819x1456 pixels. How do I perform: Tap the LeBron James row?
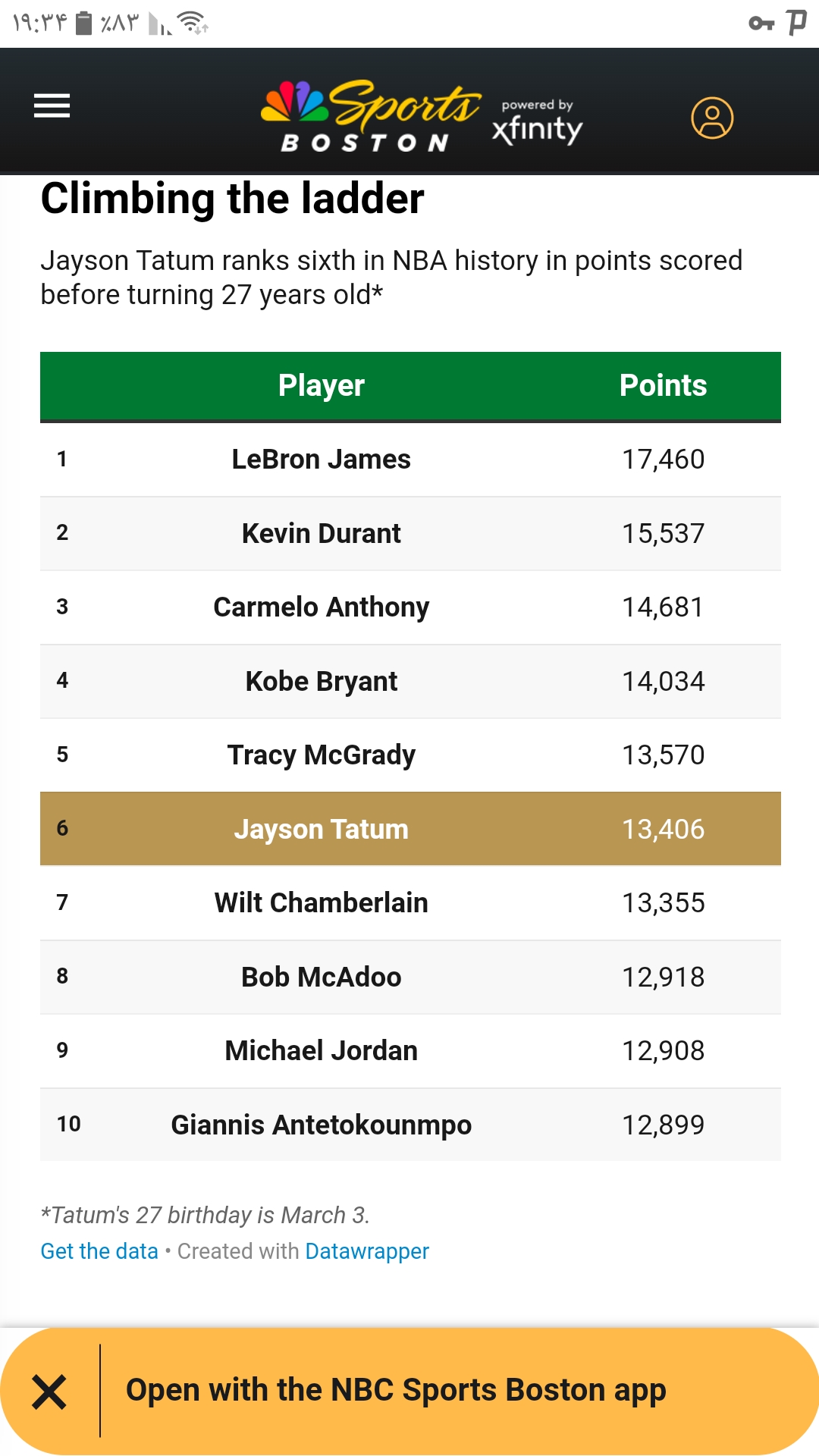410,460
